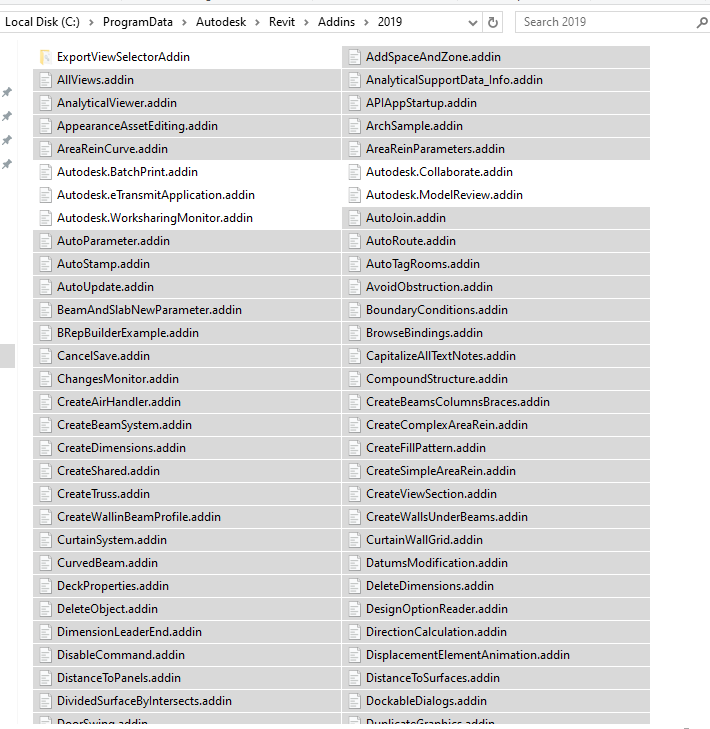The image size is (710, 729).
Task: Click the 2019 breadcrumb segment
Action: (x=390, y=22)
